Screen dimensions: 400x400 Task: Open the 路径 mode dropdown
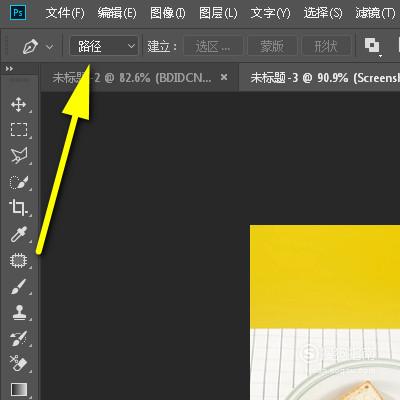coord(104,46)
